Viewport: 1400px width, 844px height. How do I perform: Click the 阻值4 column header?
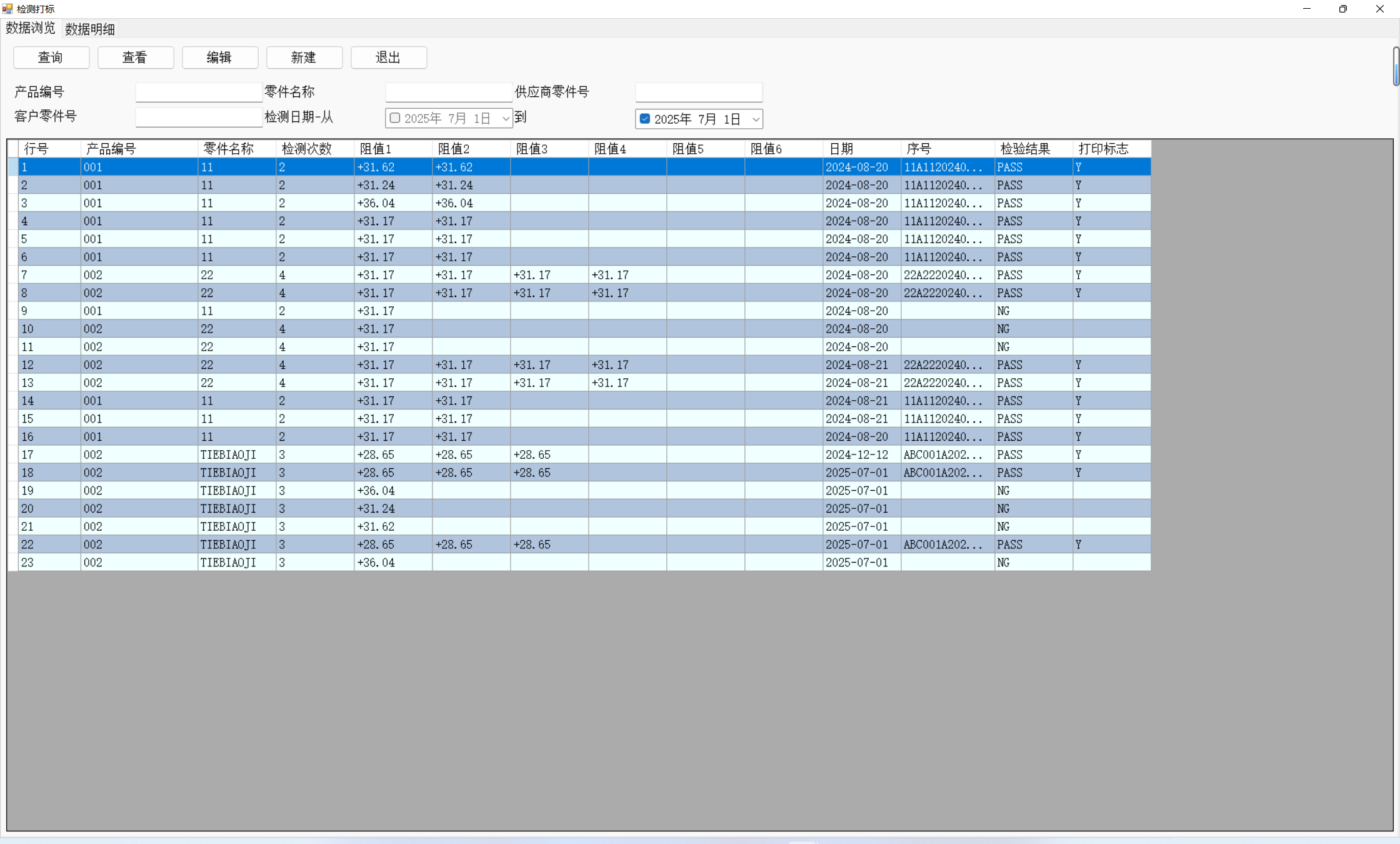[x=627, y=149]
